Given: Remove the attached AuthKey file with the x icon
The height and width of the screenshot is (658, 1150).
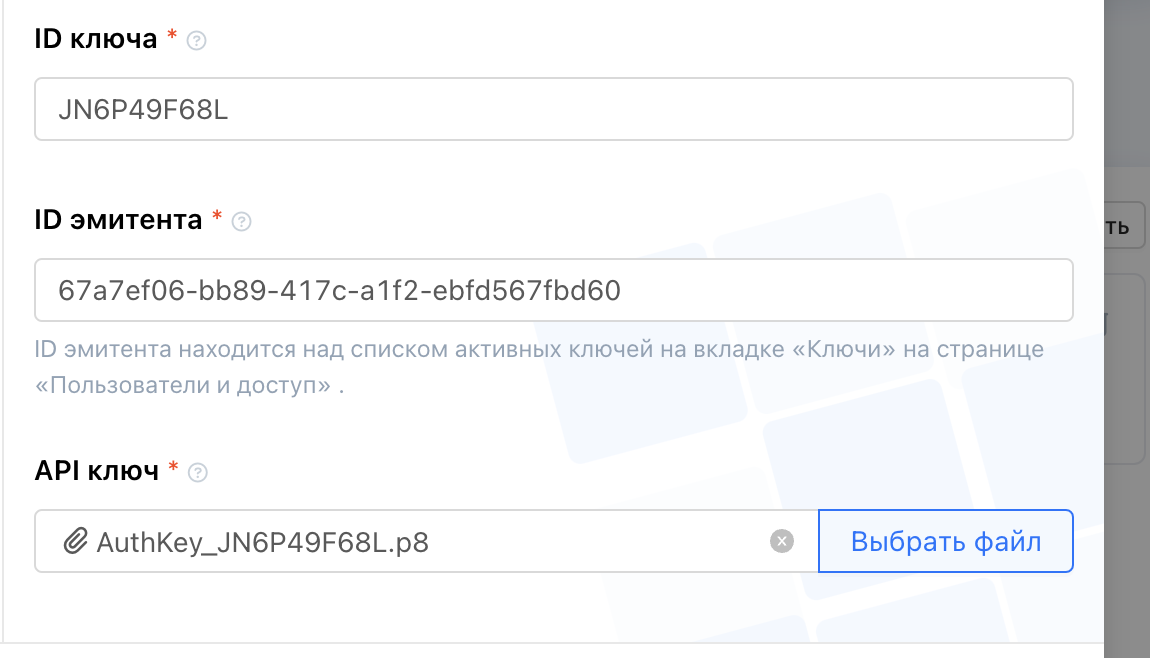Looking at the screenshot, I should pyautogui.click(x=782, y=541).
